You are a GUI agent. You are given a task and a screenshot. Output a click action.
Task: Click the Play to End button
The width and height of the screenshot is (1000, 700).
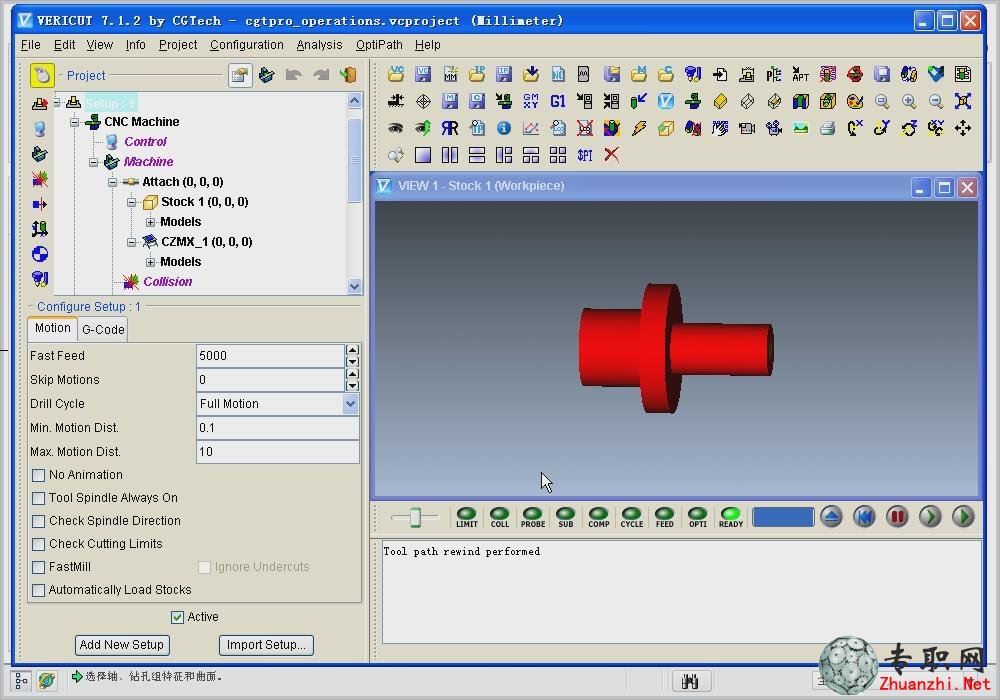tap(963, 516)
